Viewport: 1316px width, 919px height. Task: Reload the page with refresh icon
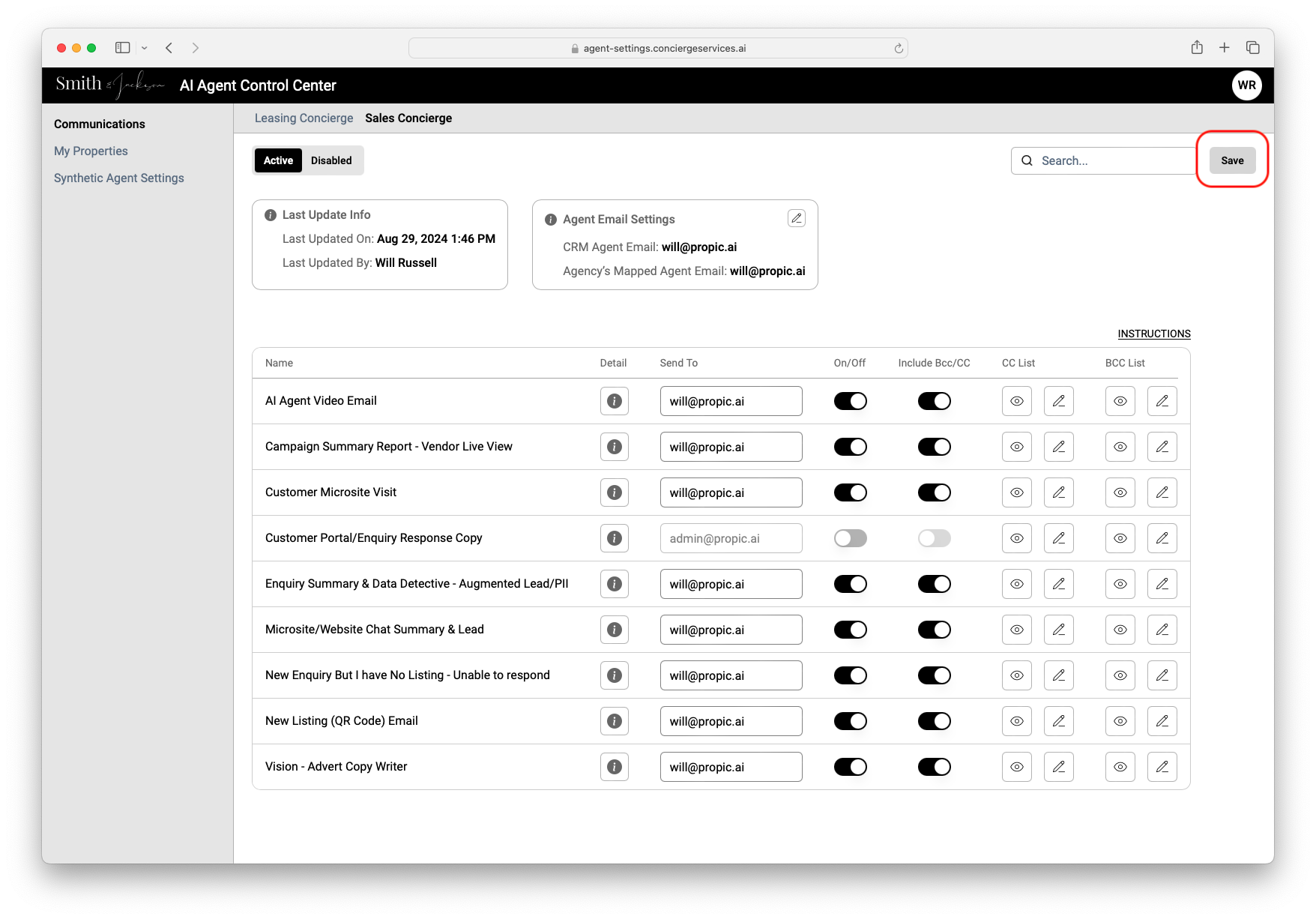pyautogui.click(x=898, y=48)
